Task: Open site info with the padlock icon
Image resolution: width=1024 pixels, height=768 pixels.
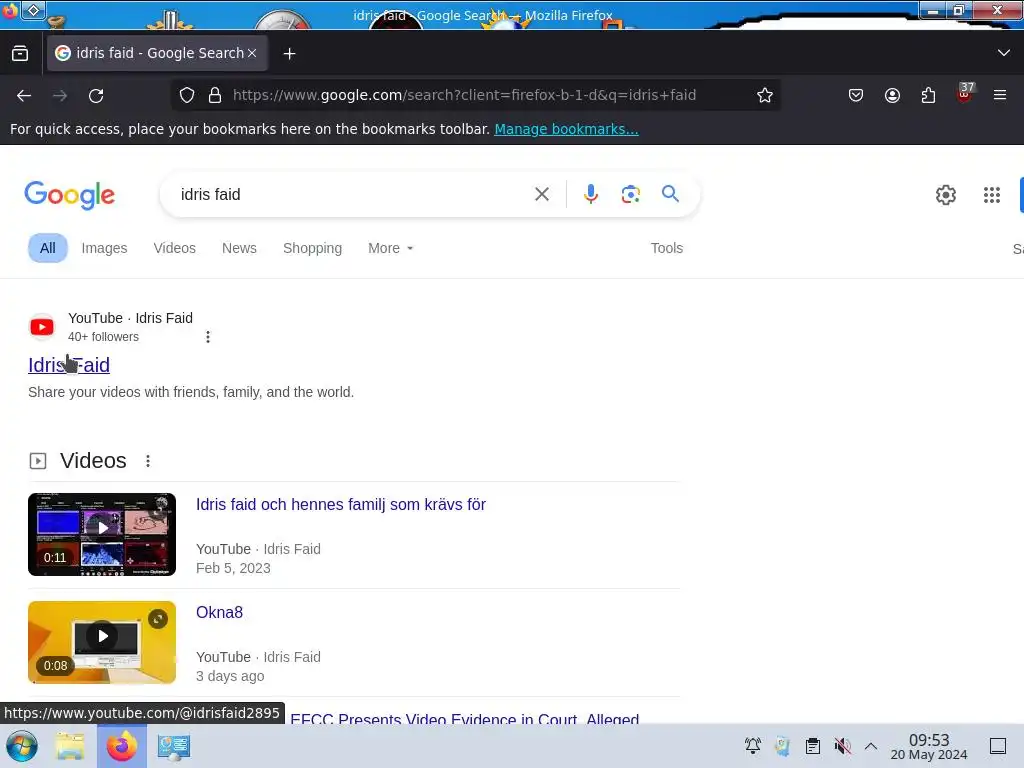Action: 215,95
